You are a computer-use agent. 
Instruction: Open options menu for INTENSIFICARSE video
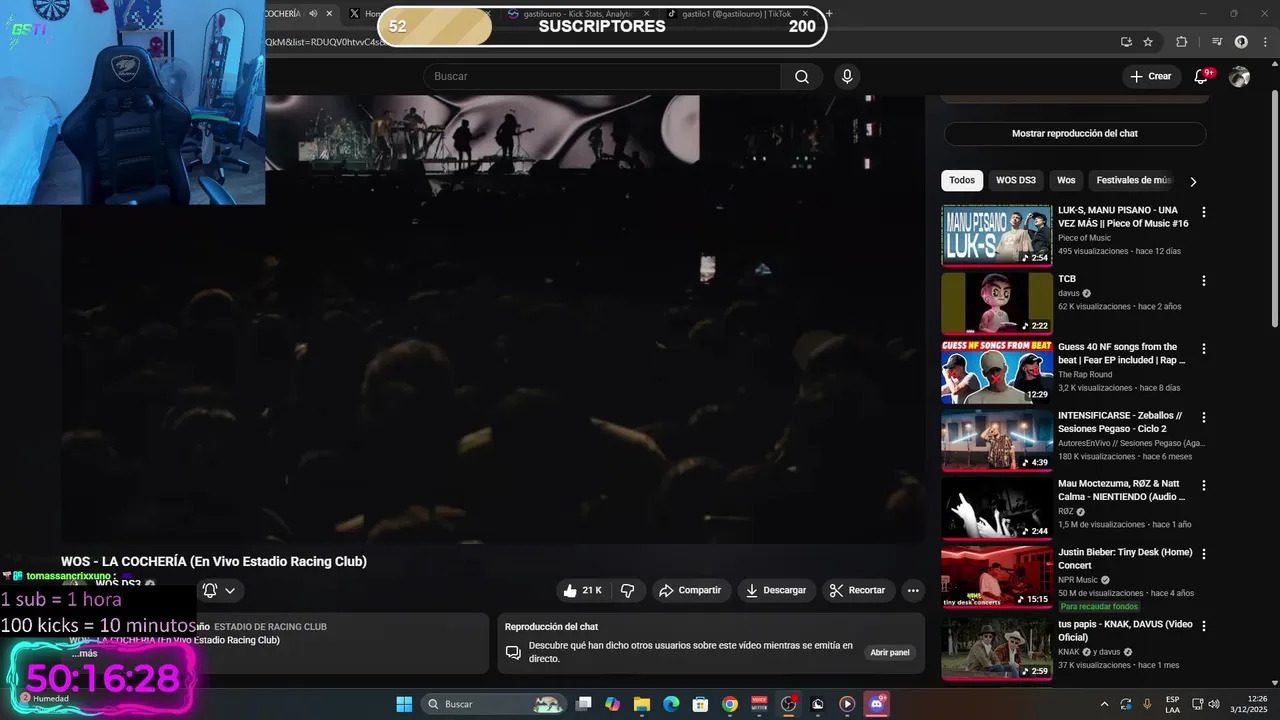pos(1204,417)
